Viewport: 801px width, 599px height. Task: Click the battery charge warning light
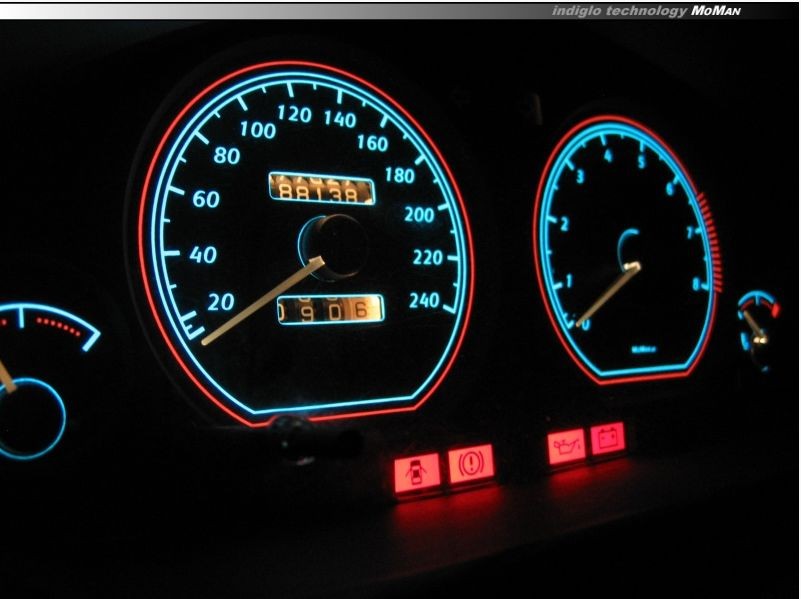point(607,438)
